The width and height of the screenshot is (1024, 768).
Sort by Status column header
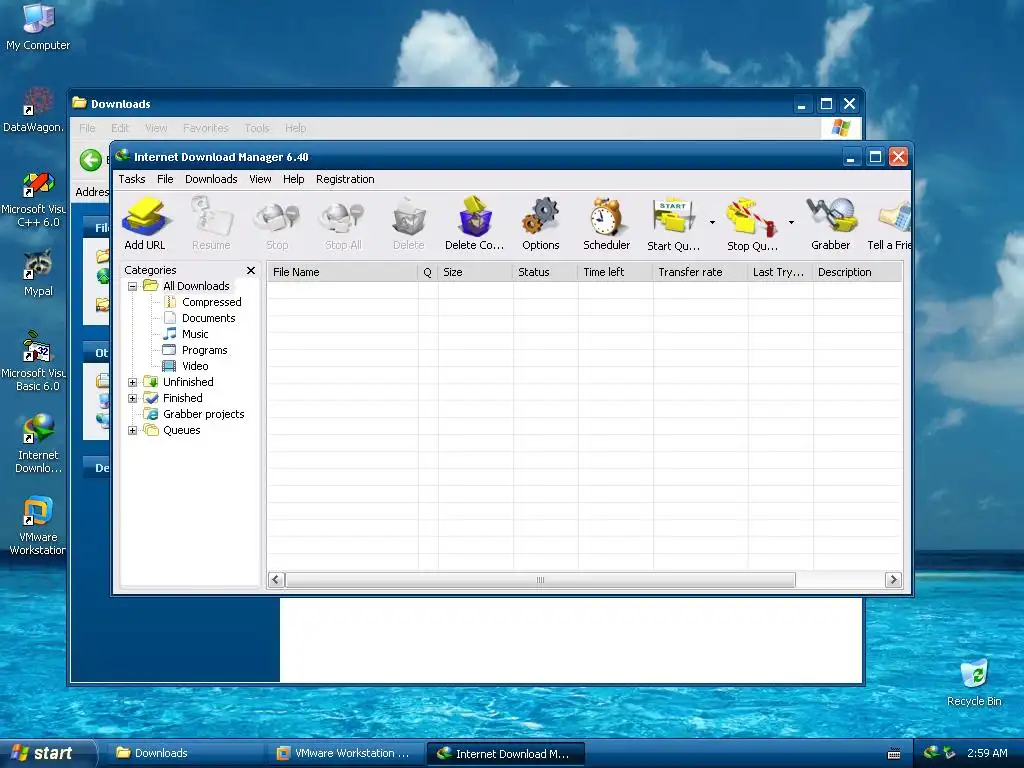545,272
